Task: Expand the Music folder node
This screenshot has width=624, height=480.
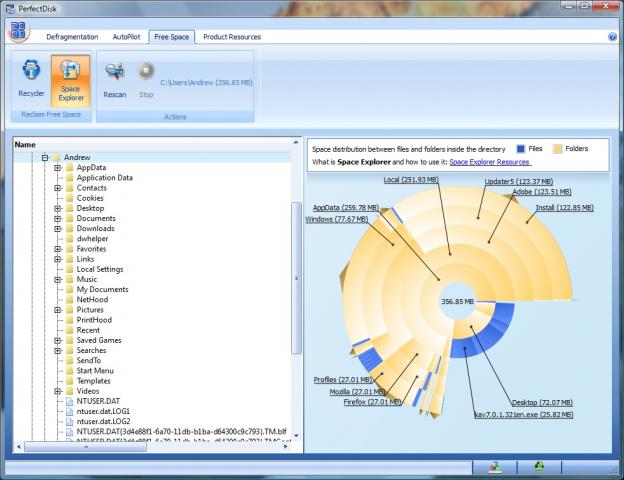Action: click(58, 279)
